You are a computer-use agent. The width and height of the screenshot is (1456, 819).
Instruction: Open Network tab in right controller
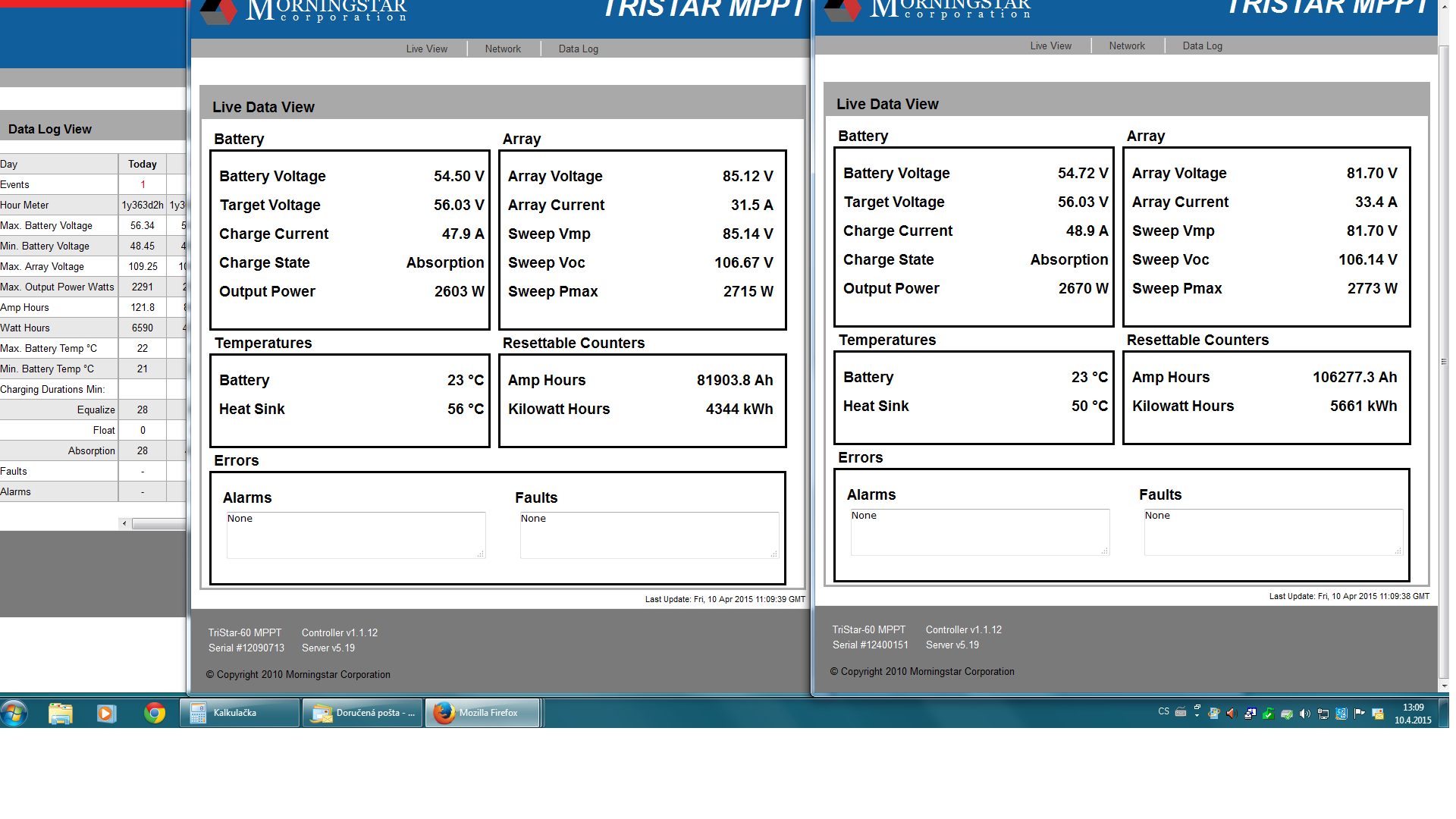pos(1126,45)
